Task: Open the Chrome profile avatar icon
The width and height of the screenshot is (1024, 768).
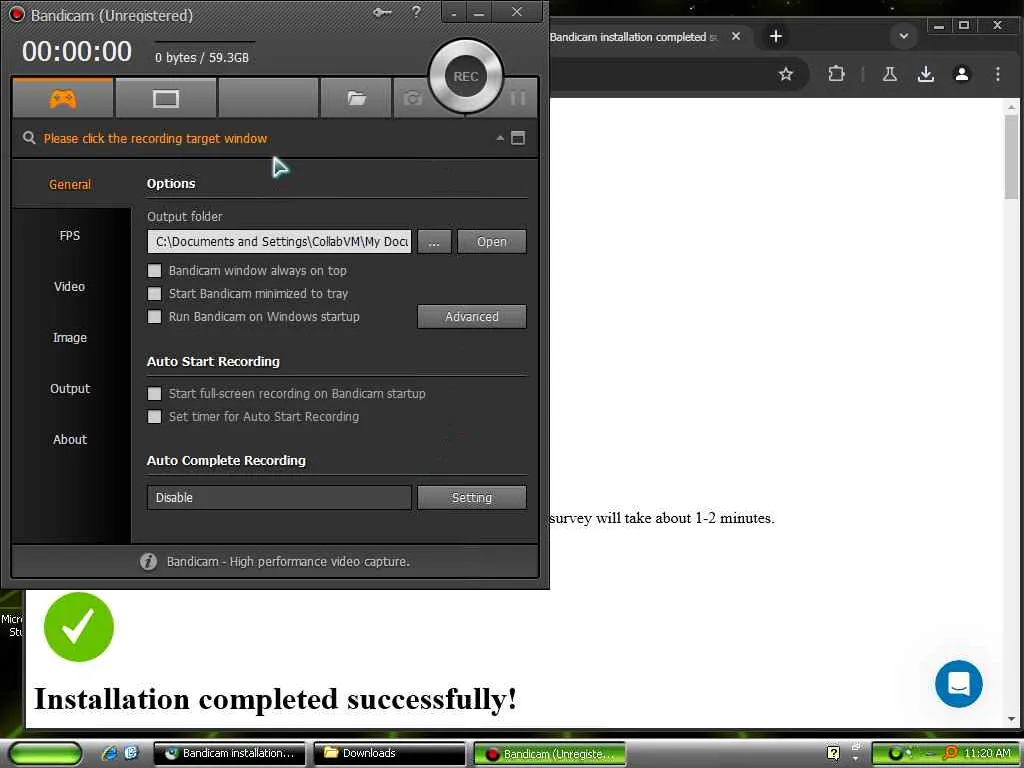Action: [x=961, y=74]
